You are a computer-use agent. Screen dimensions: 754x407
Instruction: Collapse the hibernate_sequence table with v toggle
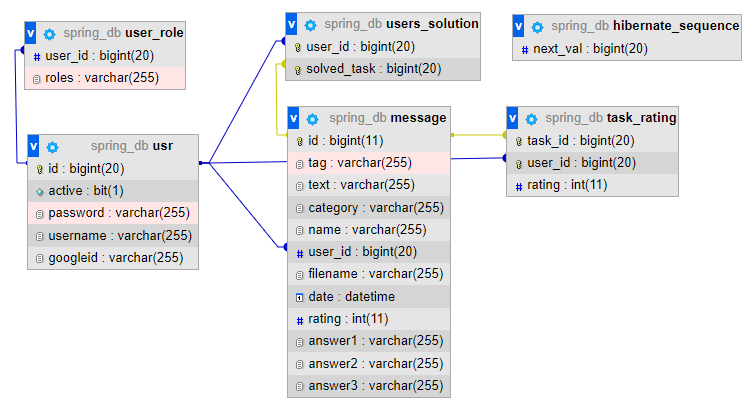tap(518, 26)
